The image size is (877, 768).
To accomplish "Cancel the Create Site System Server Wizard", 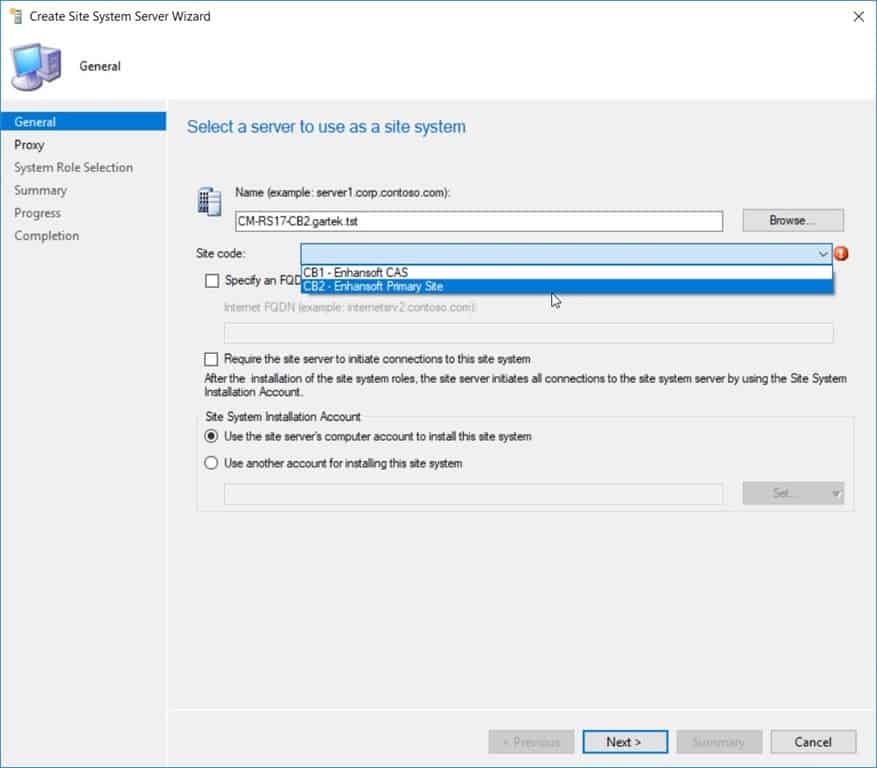I will point(812,742).
